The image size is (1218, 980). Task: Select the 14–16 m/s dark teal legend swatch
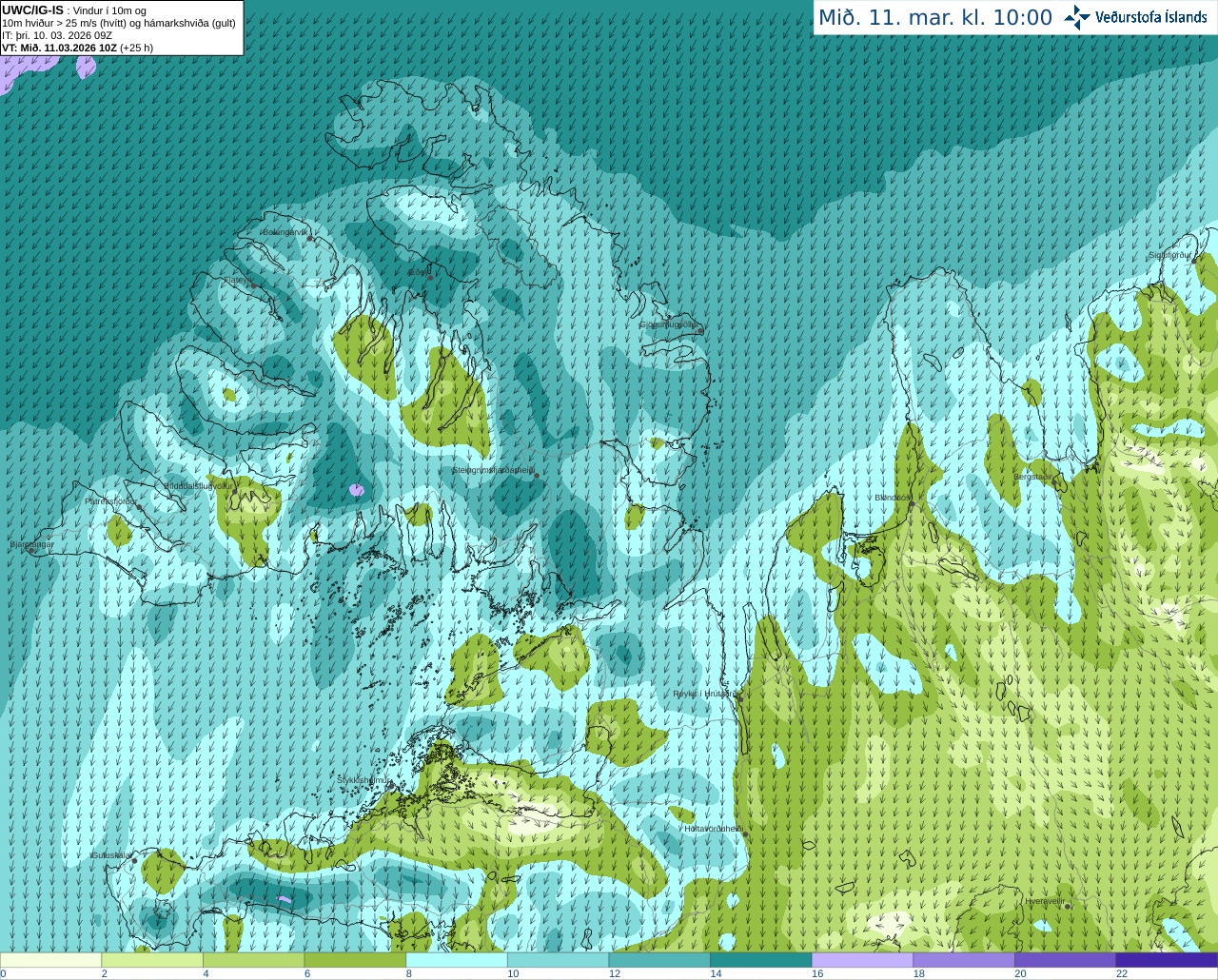[760, 960]
